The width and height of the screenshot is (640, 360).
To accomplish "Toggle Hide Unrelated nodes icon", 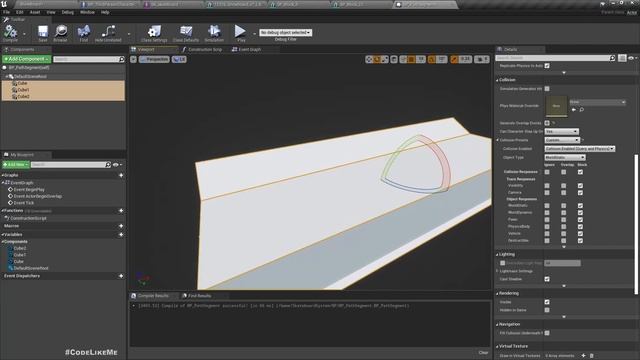I will [108, 31].
